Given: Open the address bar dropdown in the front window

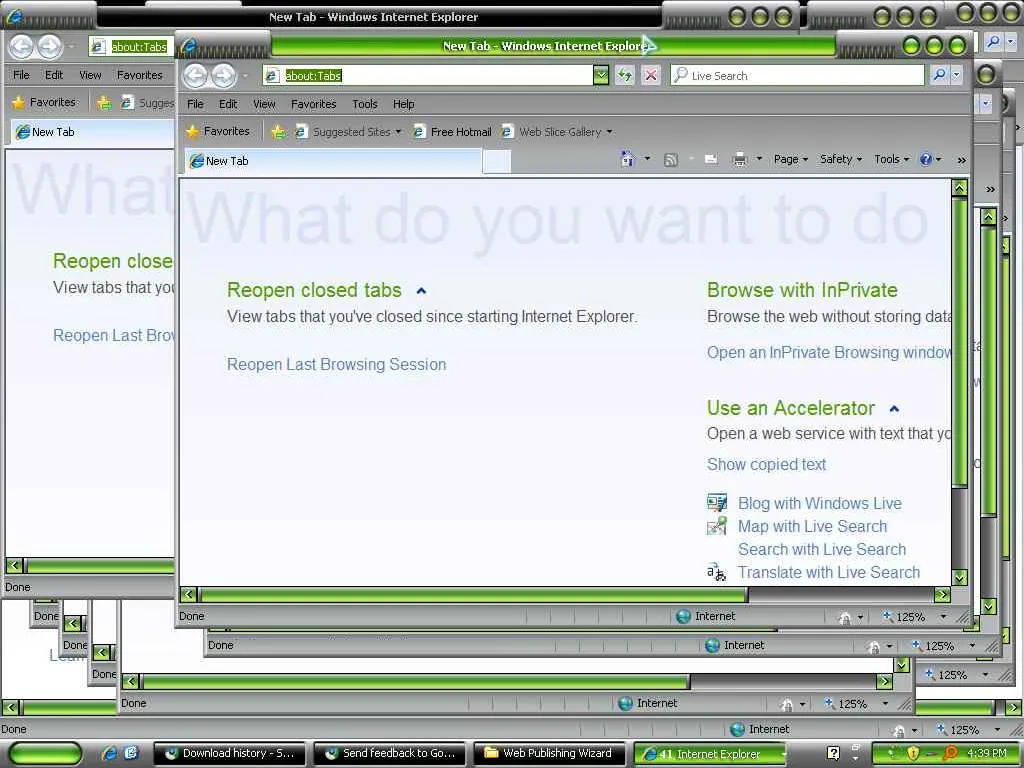Looking at the screenshot, I should (601, 75).
